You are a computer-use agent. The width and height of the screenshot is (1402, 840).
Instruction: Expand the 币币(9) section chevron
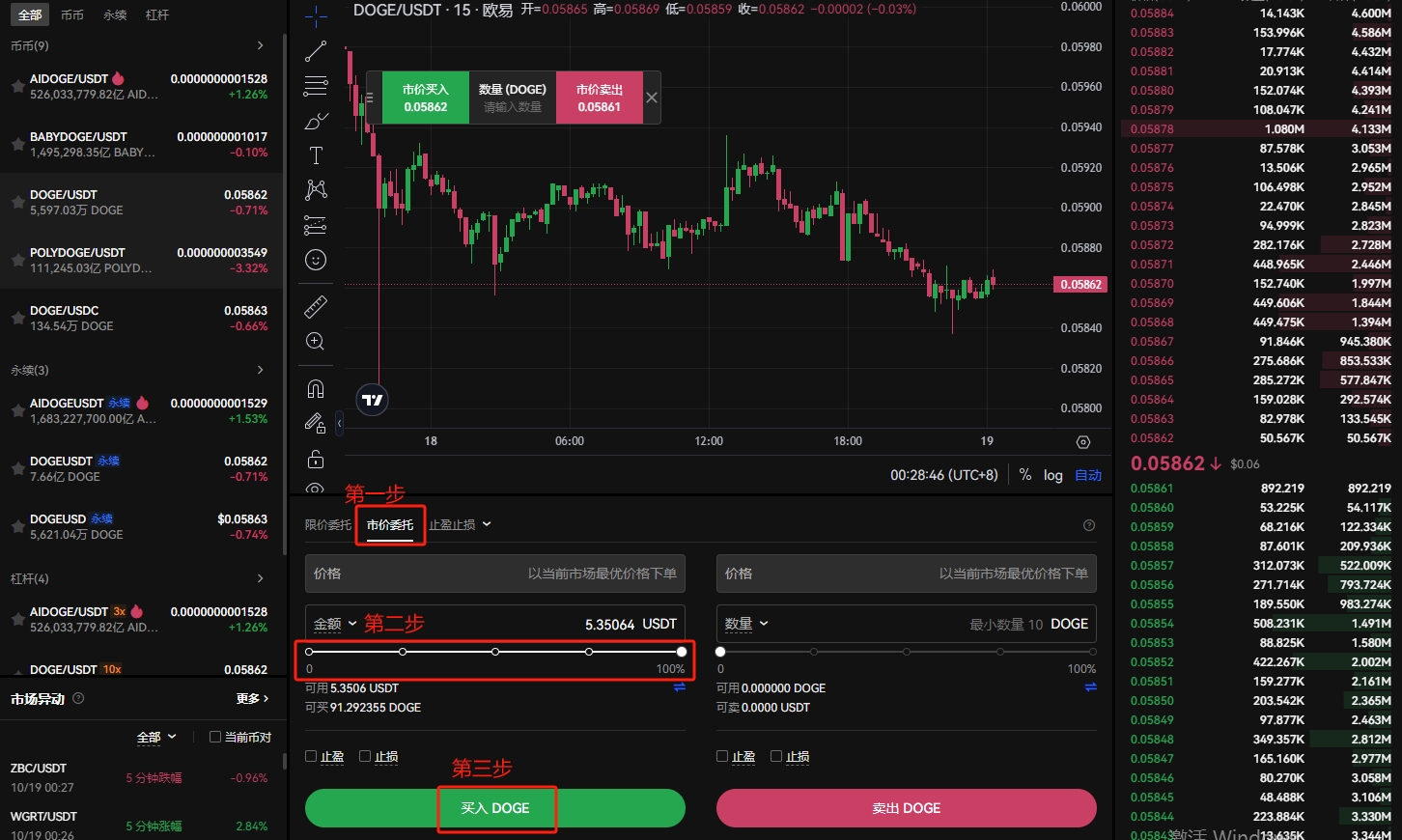point(261,45)
